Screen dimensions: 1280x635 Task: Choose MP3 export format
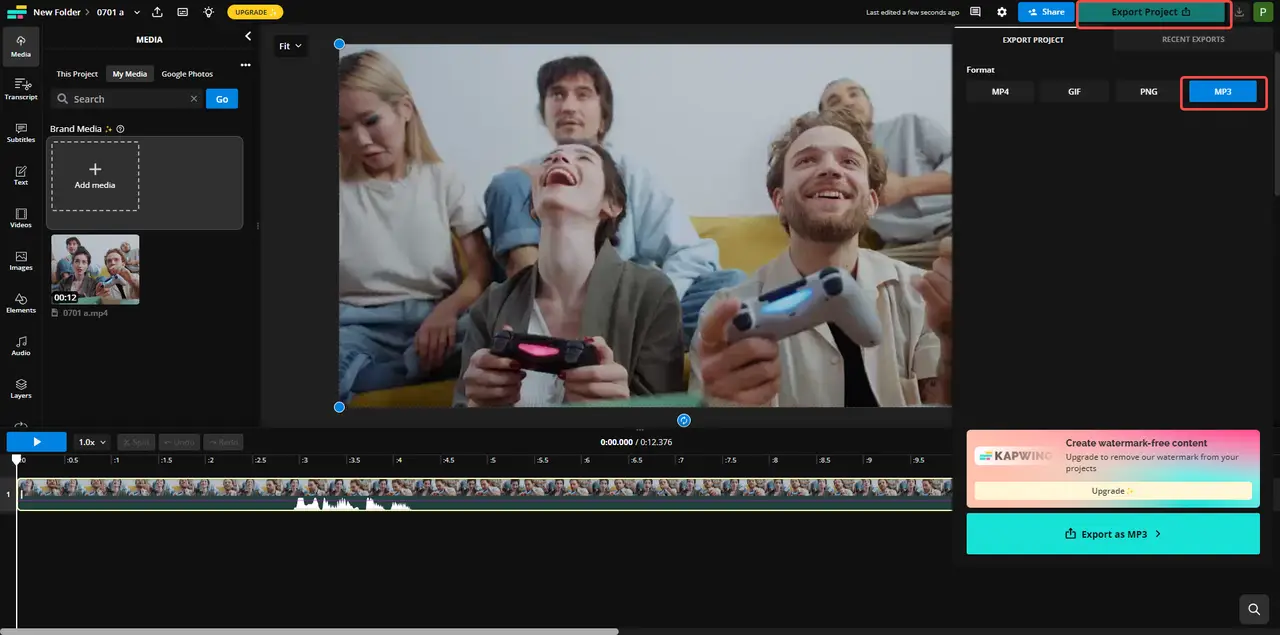click(1223, 91)
